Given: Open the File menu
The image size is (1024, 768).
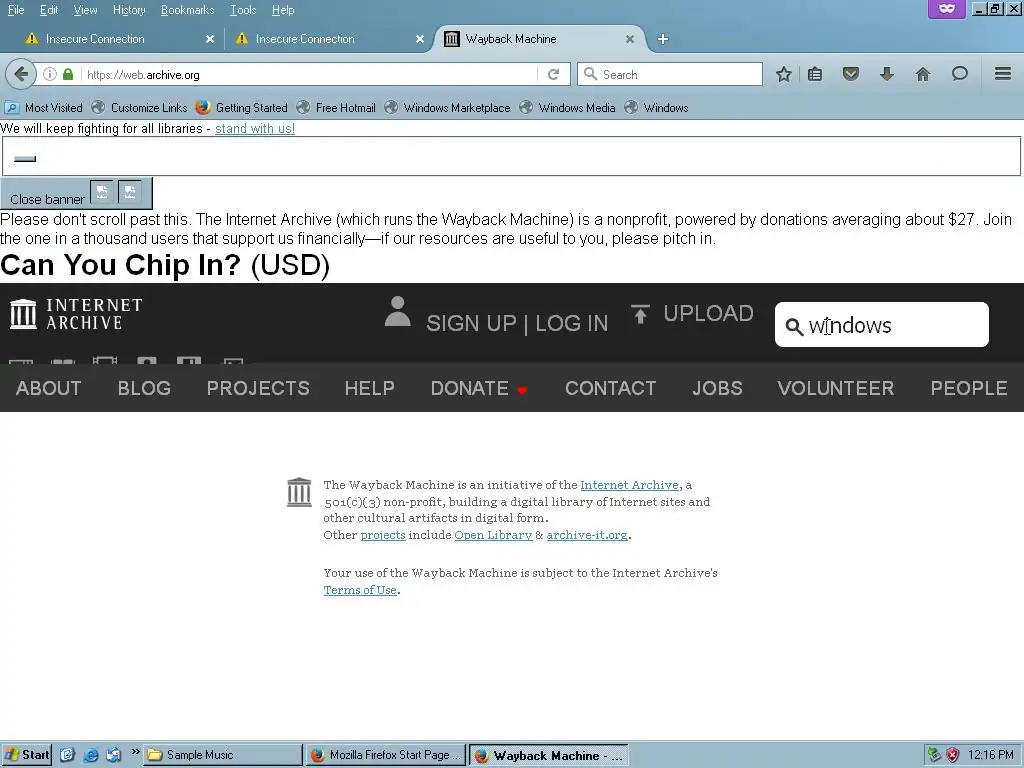Looking at the screenshot, I should click(x=16, y=10).
